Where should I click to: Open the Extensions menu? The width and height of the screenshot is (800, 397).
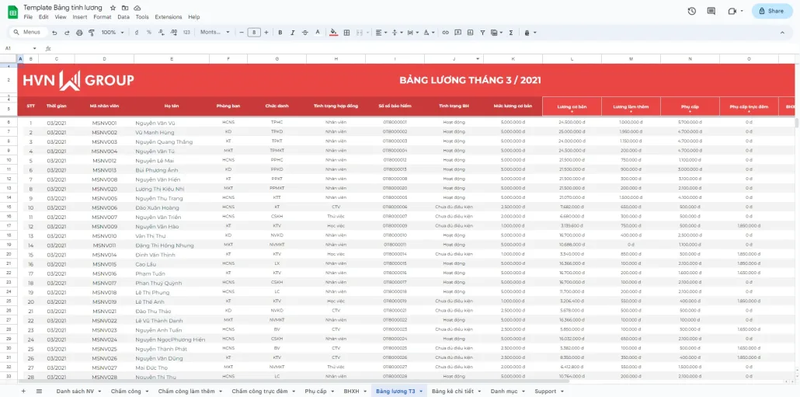pyautogui.click(x=168, y=17)
